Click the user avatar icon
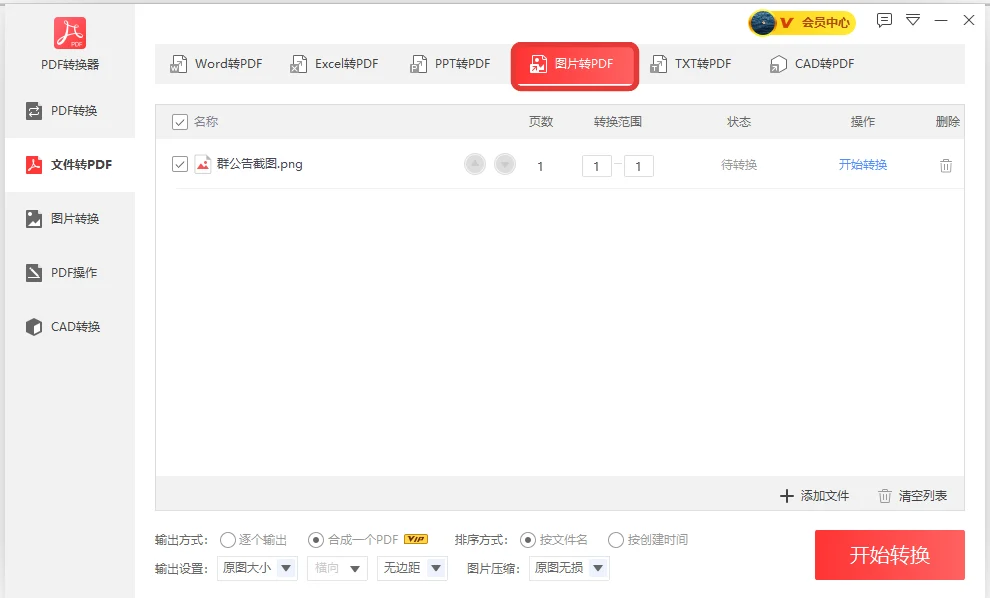The height and width of the screenshot is (598, 990). [x=763, y=23]
